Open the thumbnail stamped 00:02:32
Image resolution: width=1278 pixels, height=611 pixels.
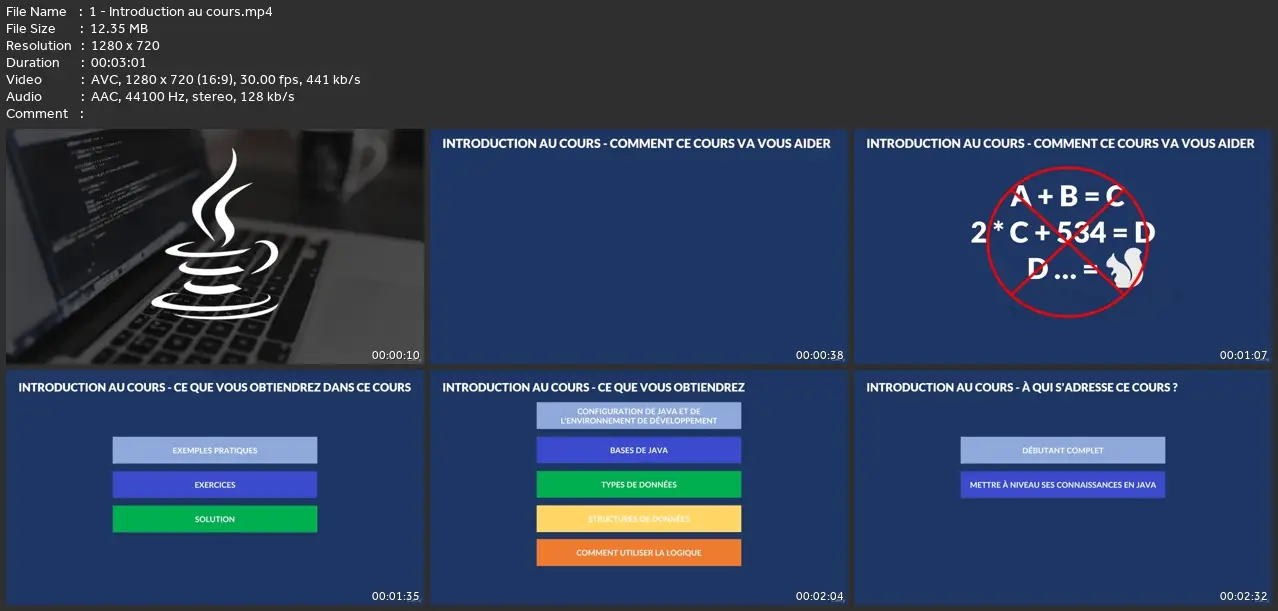(x=1063, y=489)
